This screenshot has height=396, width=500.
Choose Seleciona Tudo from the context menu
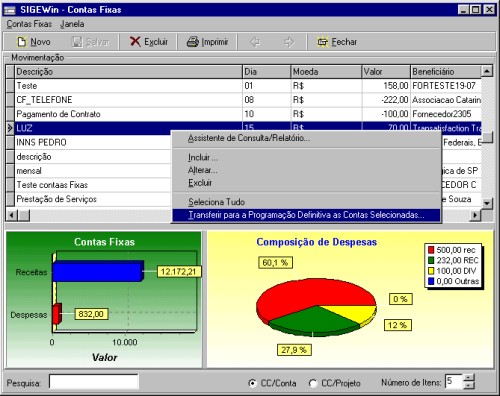[x=306, y=202]
